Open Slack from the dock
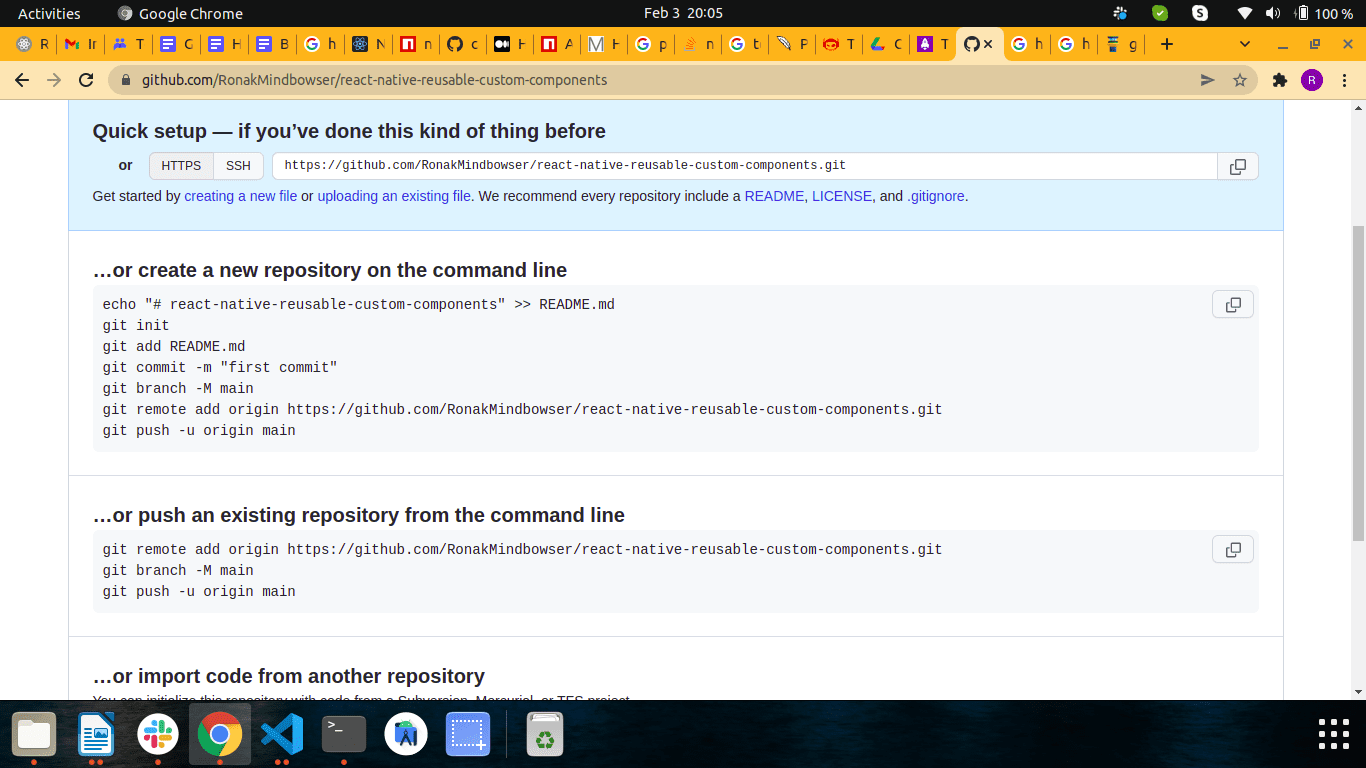Screen dimensions: 1366x768 (158, 736)
